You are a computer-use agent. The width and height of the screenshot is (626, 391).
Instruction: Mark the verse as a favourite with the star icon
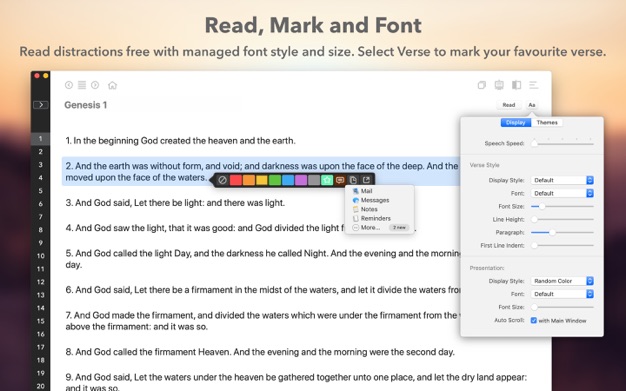[327, 180]
